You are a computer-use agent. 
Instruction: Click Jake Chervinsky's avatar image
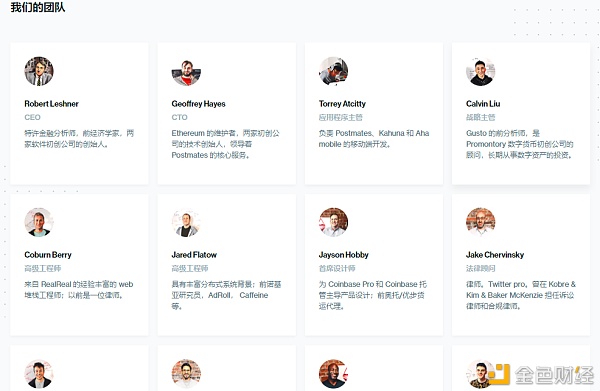(481, 222)
